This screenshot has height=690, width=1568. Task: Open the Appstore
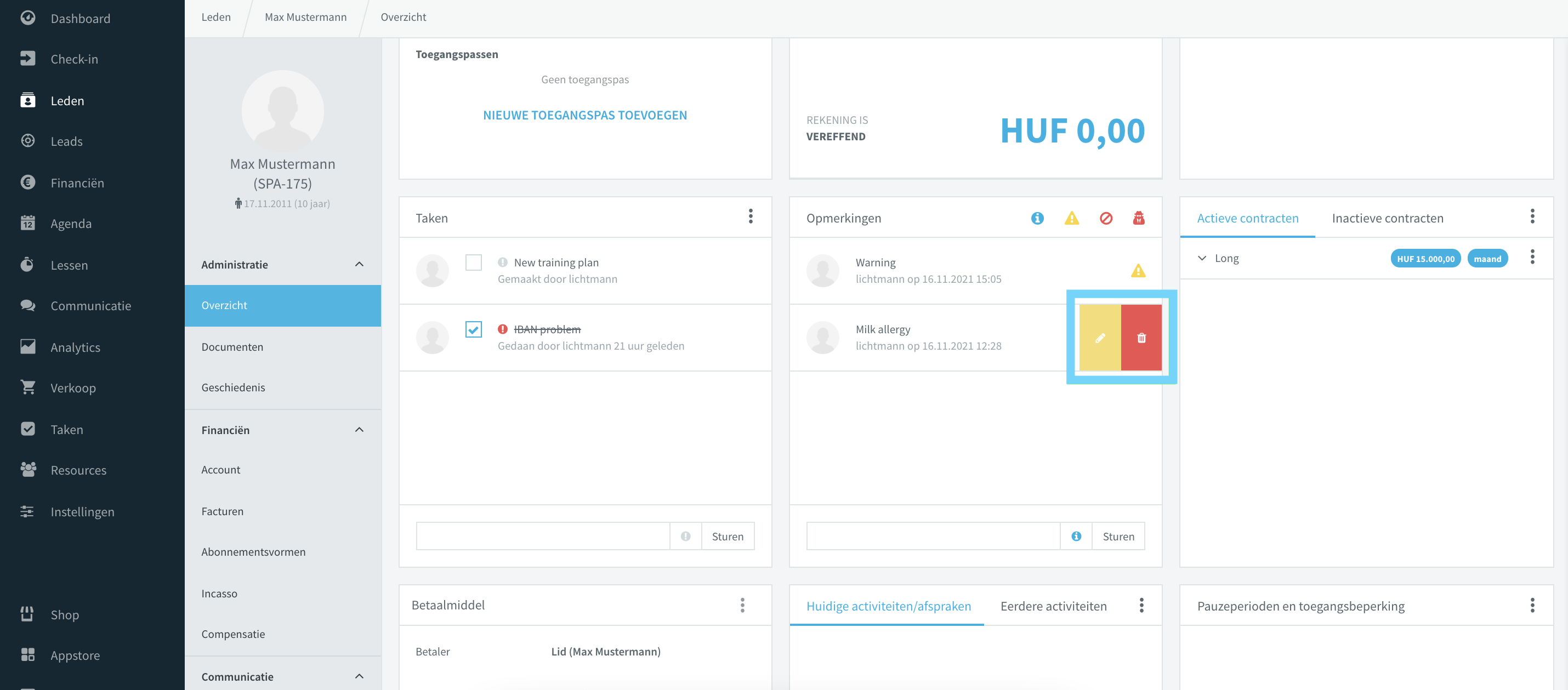(75, 655)
